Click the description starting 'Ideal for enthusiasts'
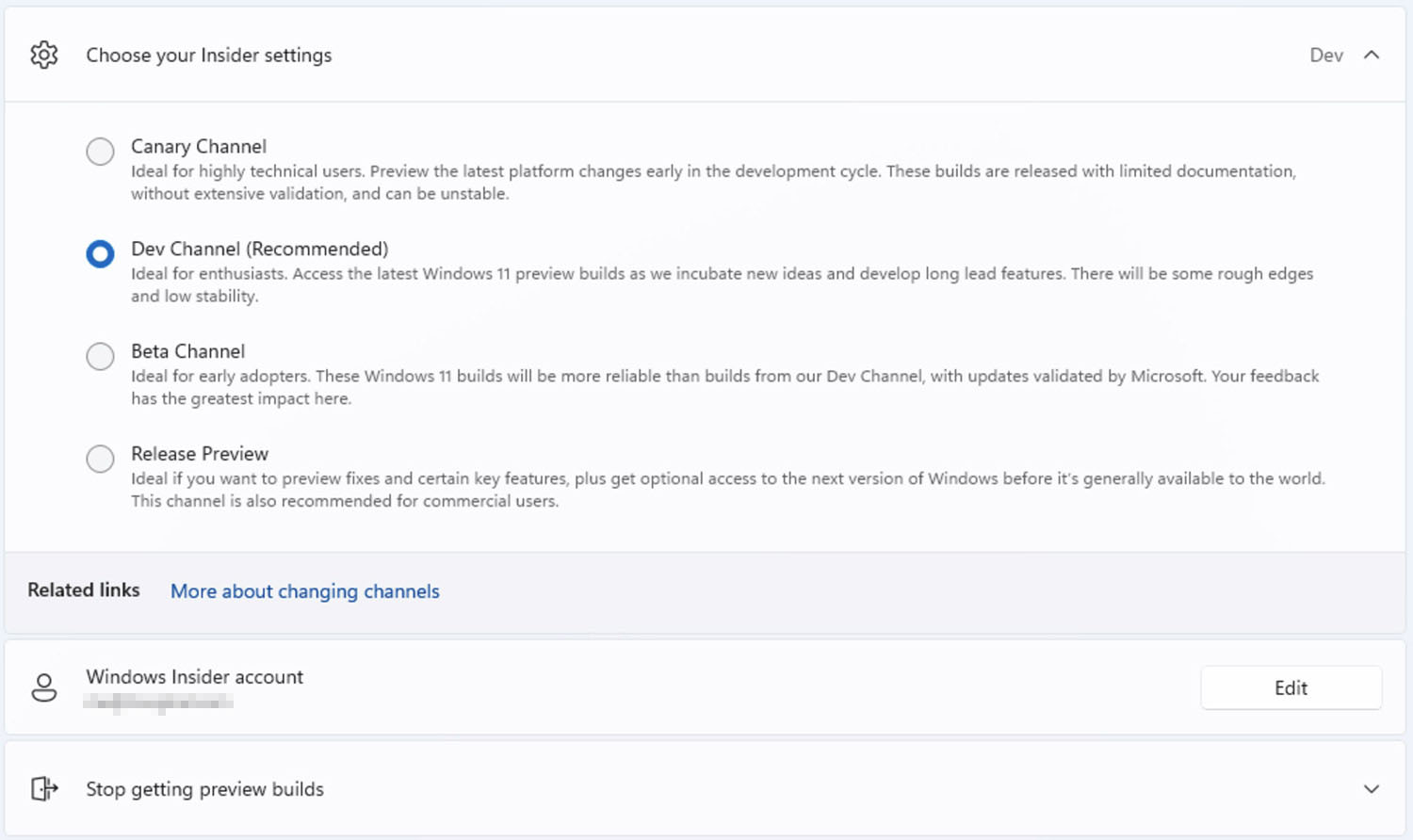Screen dimensions: 1413x840 click(723, 284)
